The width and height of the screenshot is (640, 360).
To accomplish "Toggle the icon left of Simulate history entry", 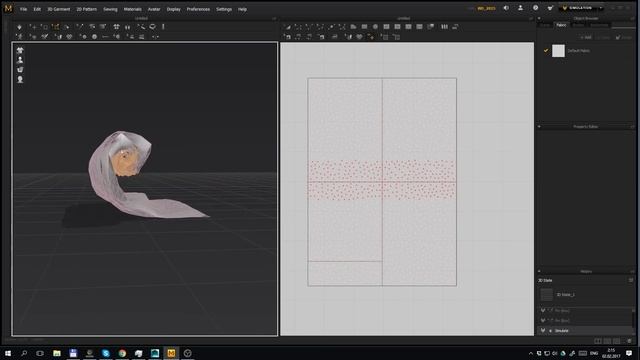I will point(543,331).
